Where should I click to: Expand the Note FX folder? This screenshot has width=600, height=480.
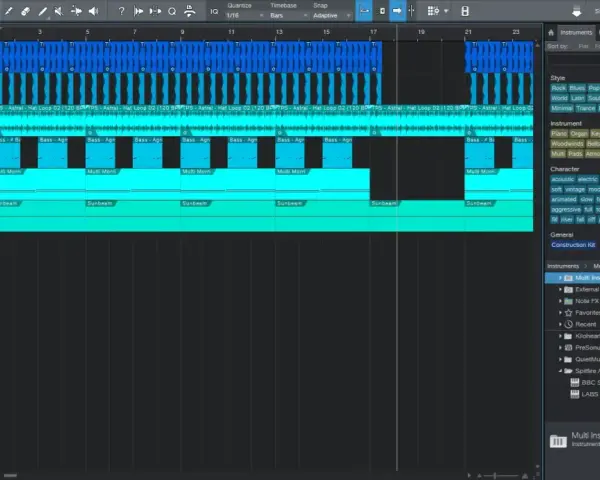(560, 301)
